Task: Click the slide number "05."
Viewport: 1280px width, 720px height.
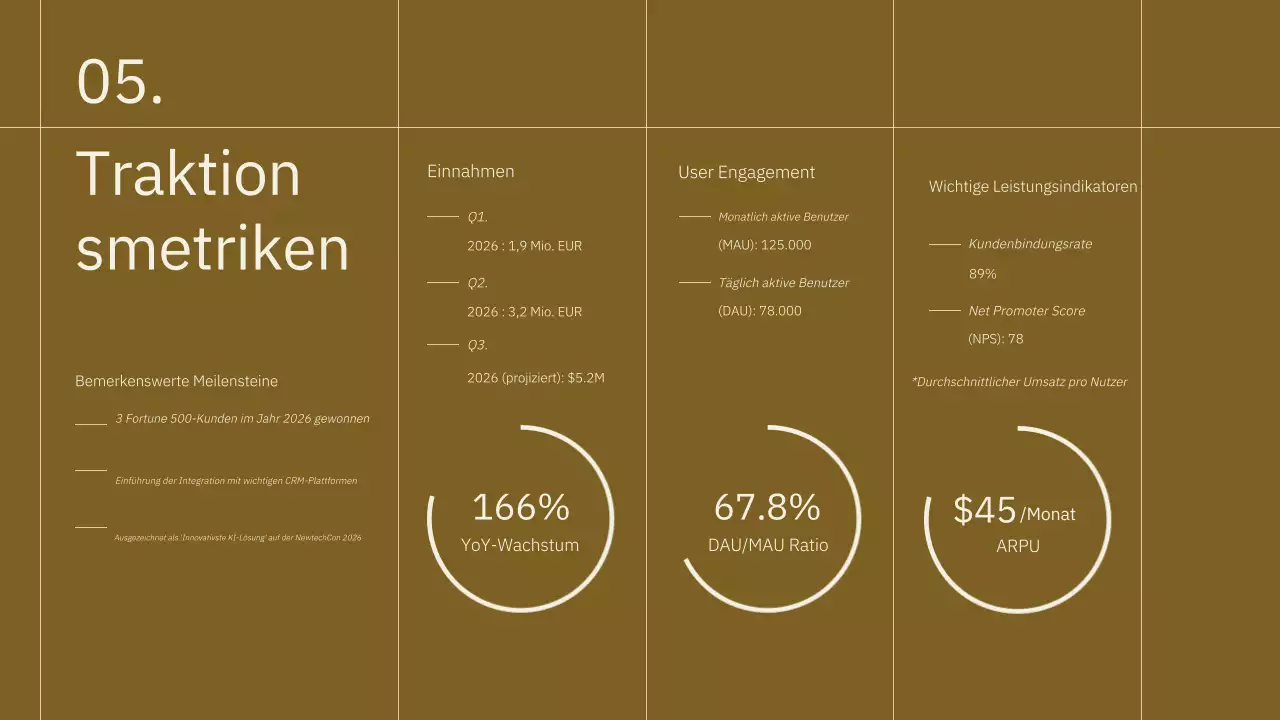Action: (120, 81)
